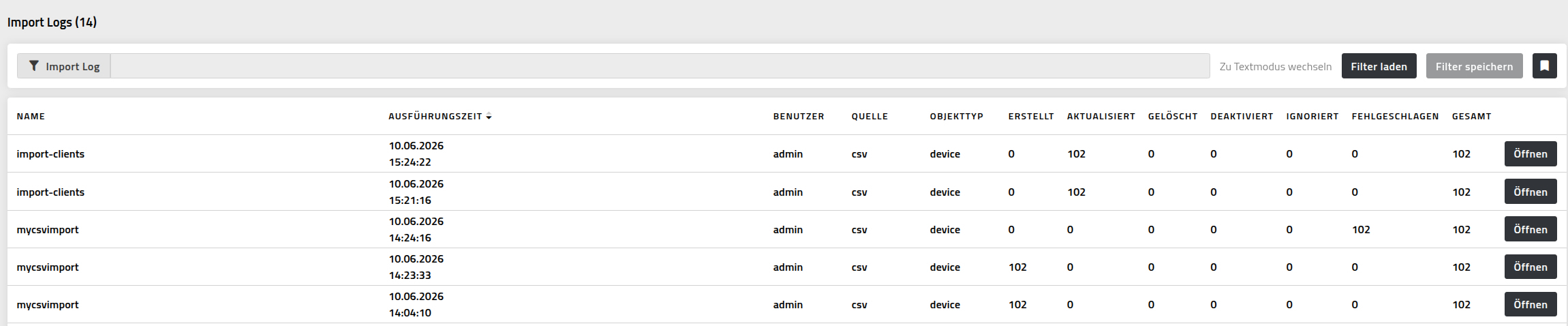Click csv source in 14:23:33 row
Screen dimensions: 1568x326
[859, 267]
